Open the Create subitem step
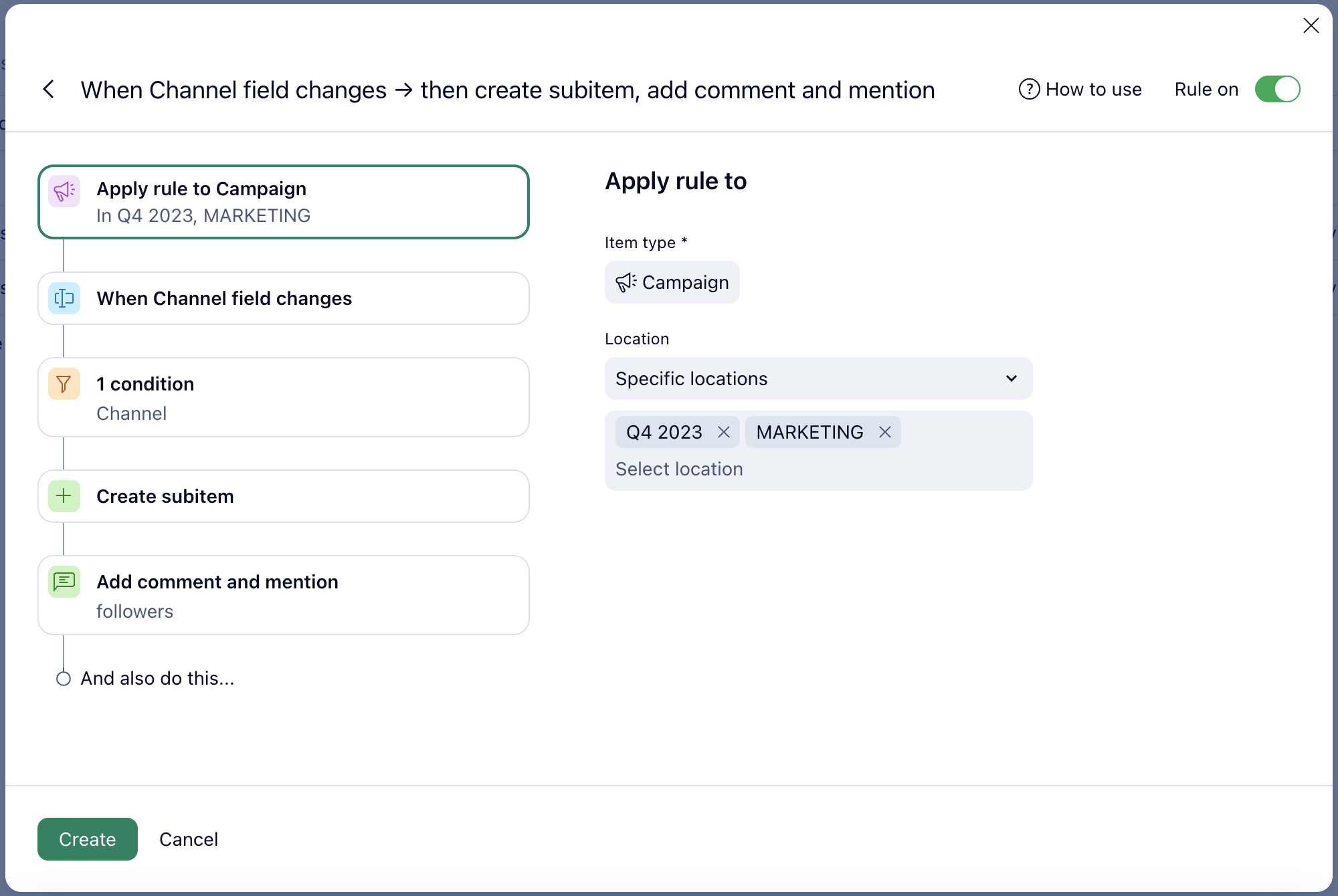 (x=284, y=496)
